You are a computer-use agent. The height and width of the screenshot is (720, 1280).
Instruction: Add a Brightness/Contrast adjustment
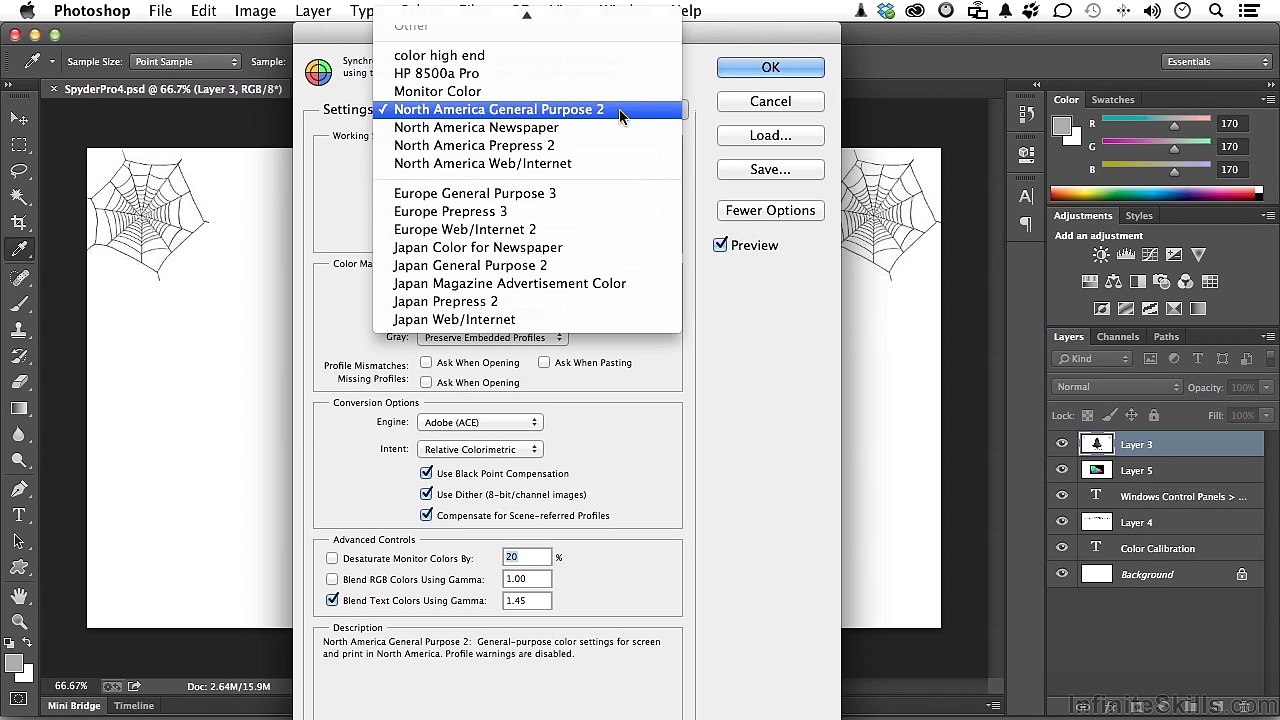1101,255
